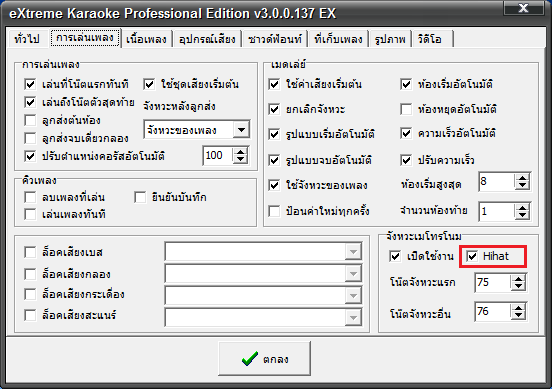
Task: Open the ที่เก็บเพลง tab
Action: click(338, 39)
